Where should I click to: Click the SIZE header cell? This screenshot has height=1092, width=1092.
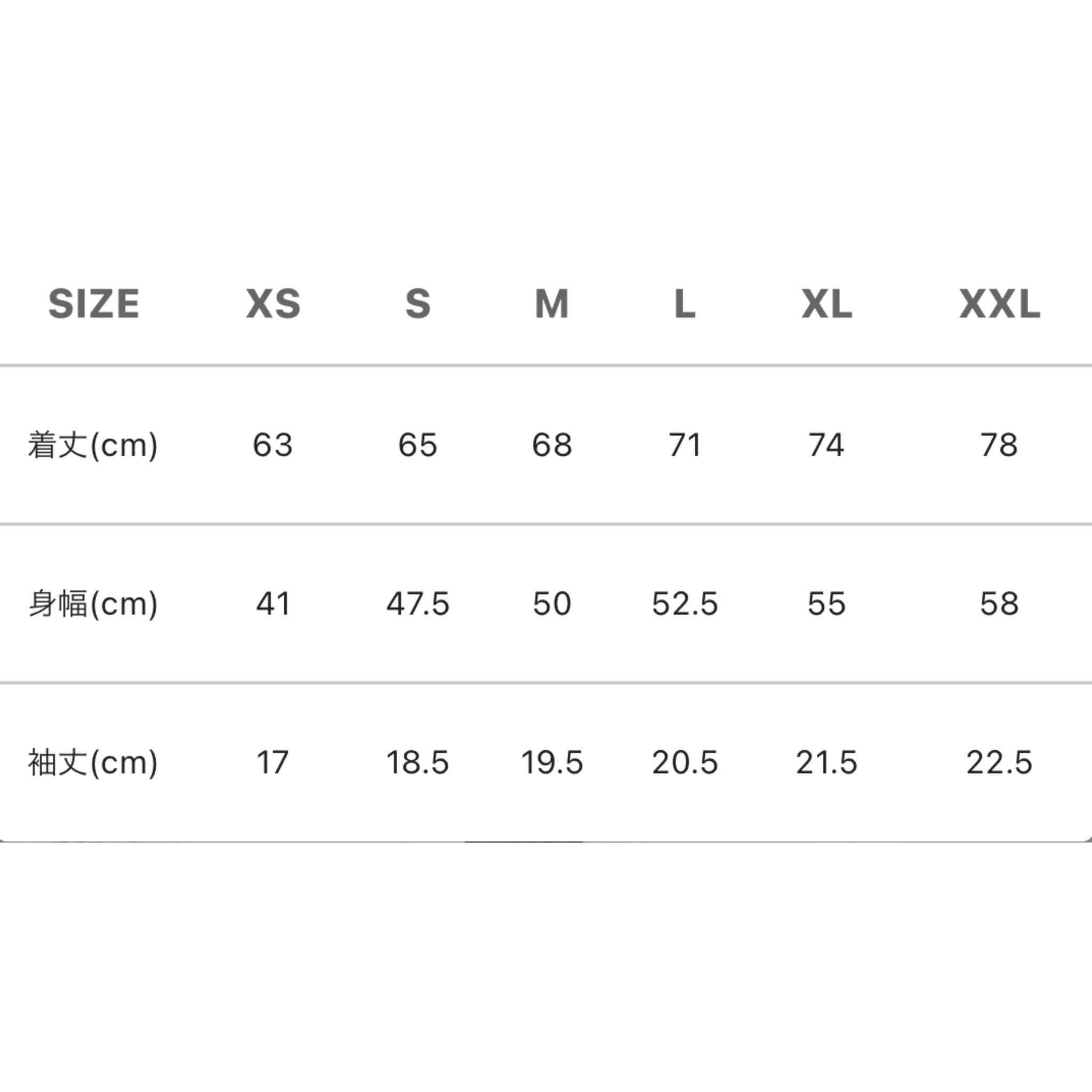click(x=94, y=303)
